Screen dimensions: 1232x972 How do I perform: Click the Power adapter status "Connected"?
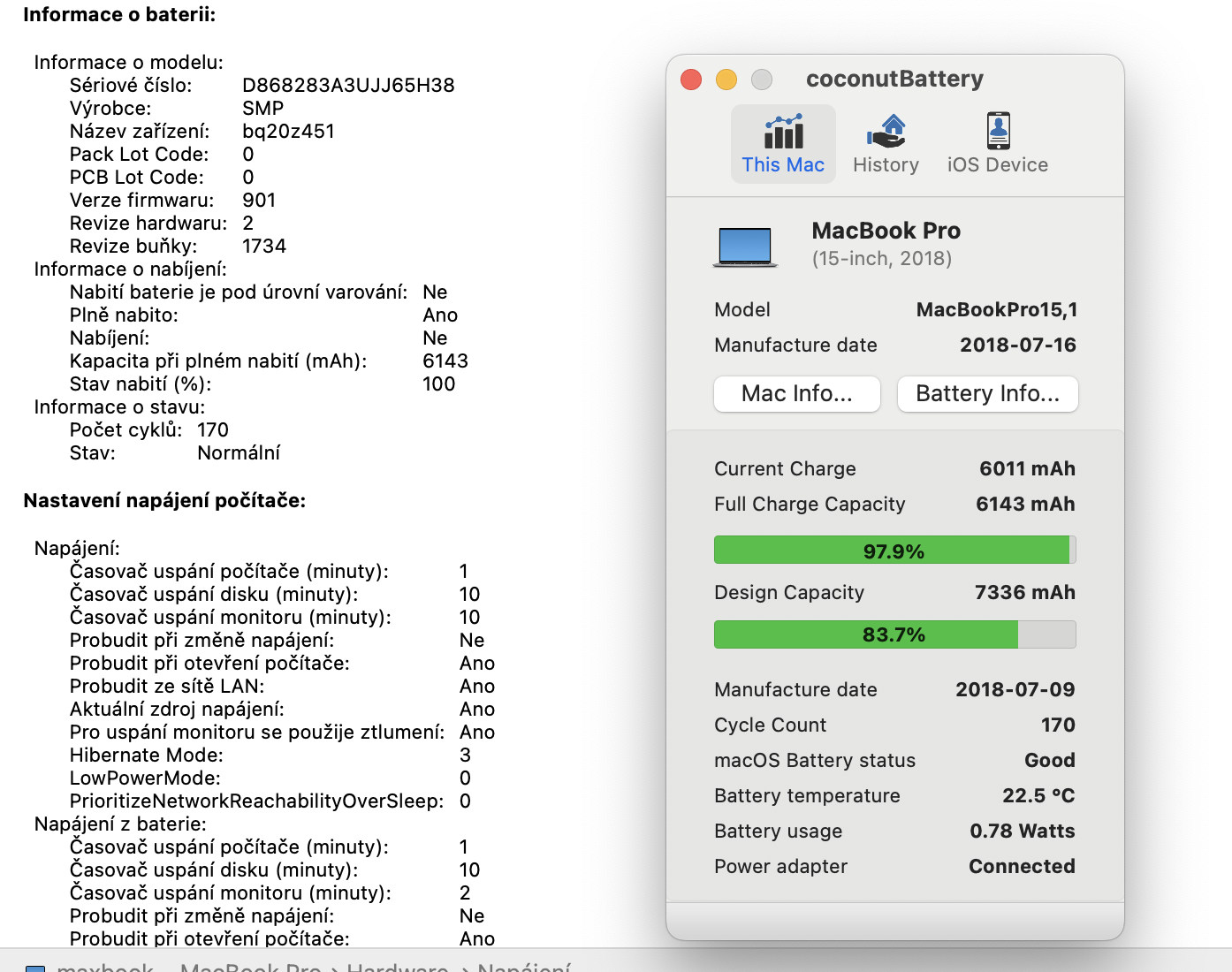click(x=1023, y=866)
